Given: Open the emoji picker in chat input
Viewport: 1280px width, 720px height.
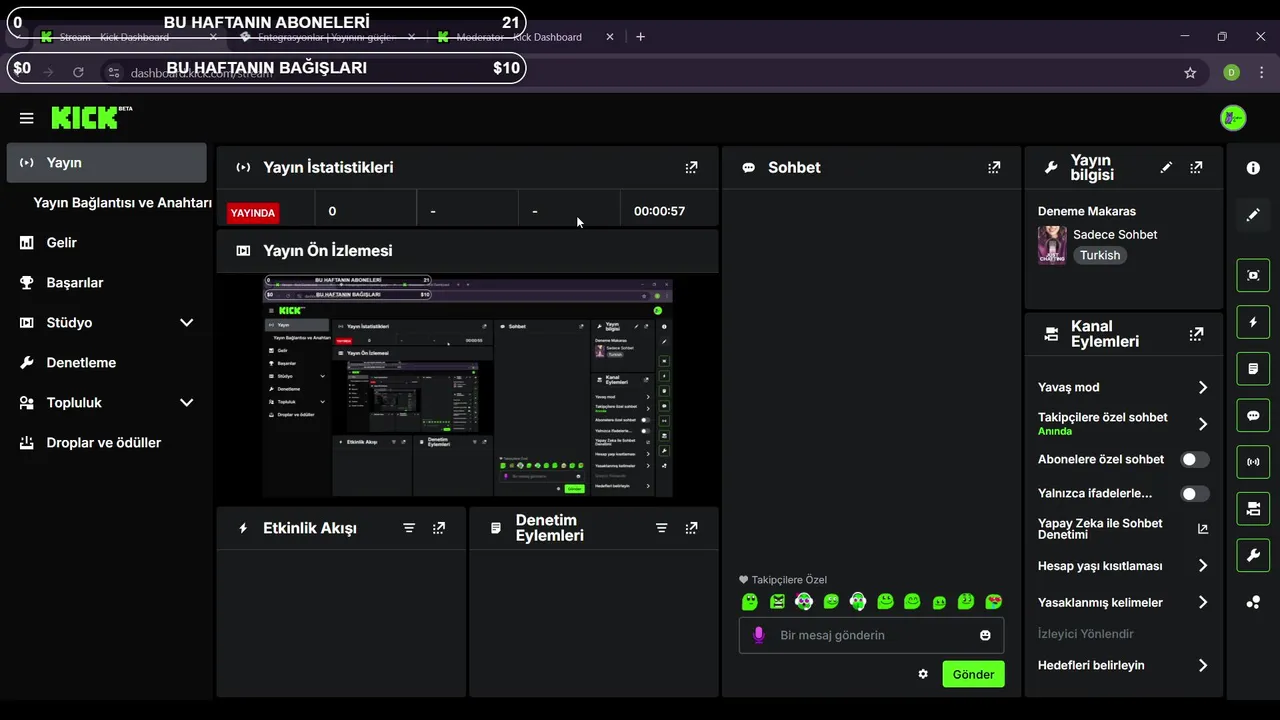Looking at the screenshot, I should point(985,635).
